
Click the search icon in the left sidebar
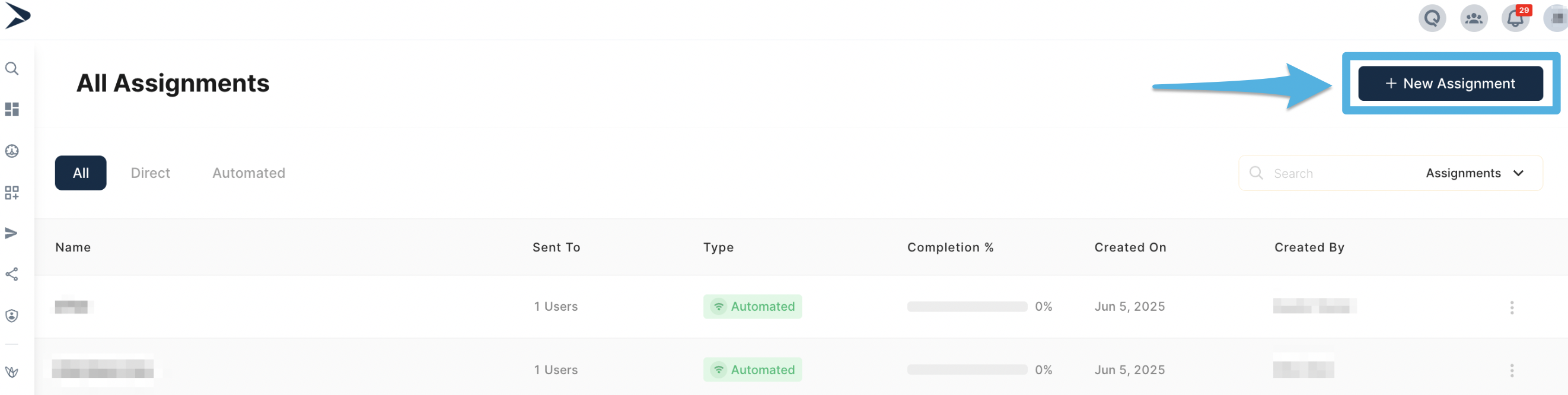(12, 69)
